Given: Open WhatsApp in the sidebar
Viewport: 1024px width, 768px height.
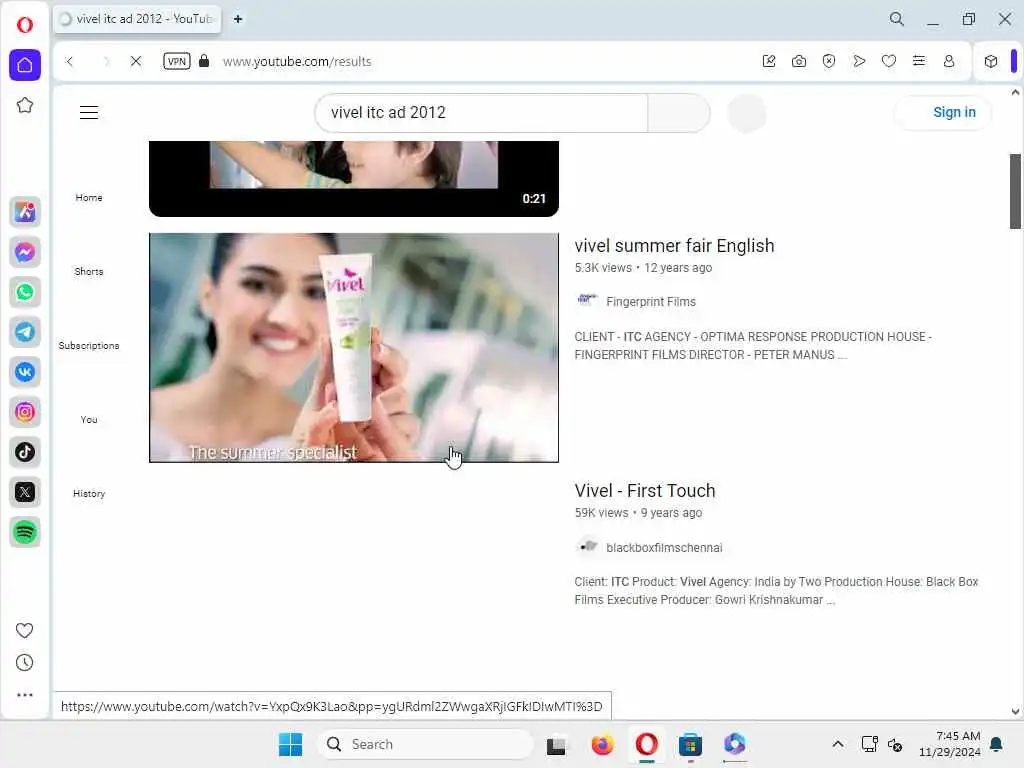Looking at the screenshot, I should click(x=25, y=292).
